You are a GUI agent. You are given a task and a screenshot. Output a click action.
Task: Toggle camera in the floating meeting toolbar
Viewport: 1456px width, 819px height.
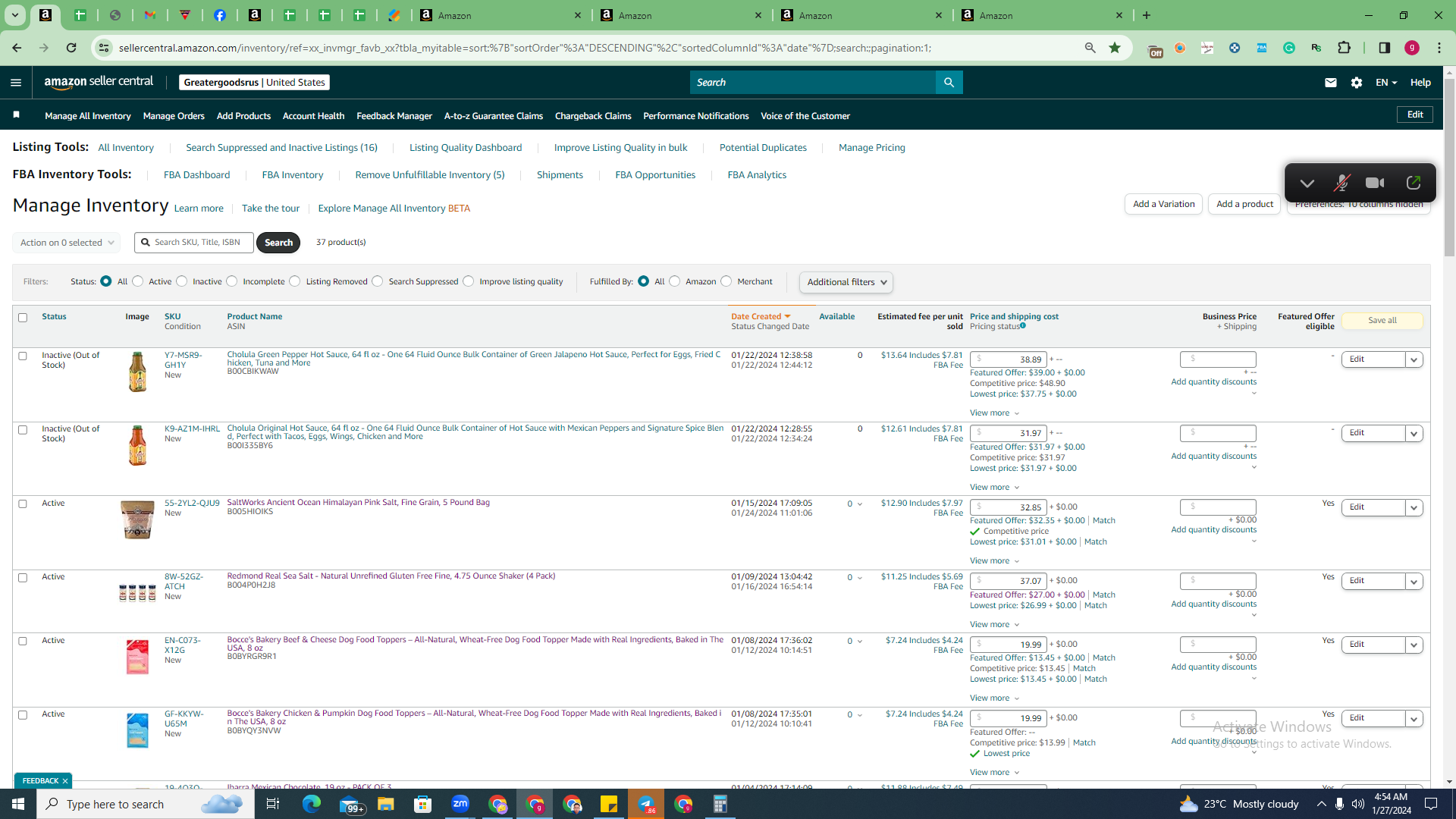(1375, 183)
